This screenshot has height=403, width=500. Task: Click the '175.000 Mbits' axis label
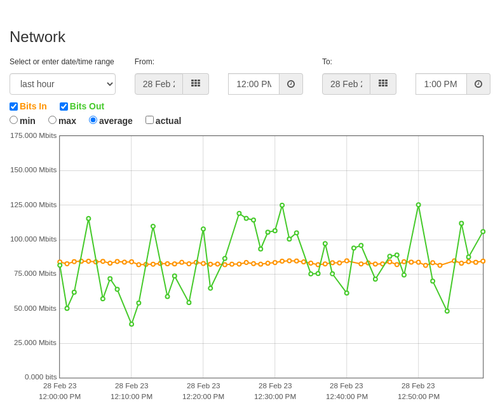33,135
